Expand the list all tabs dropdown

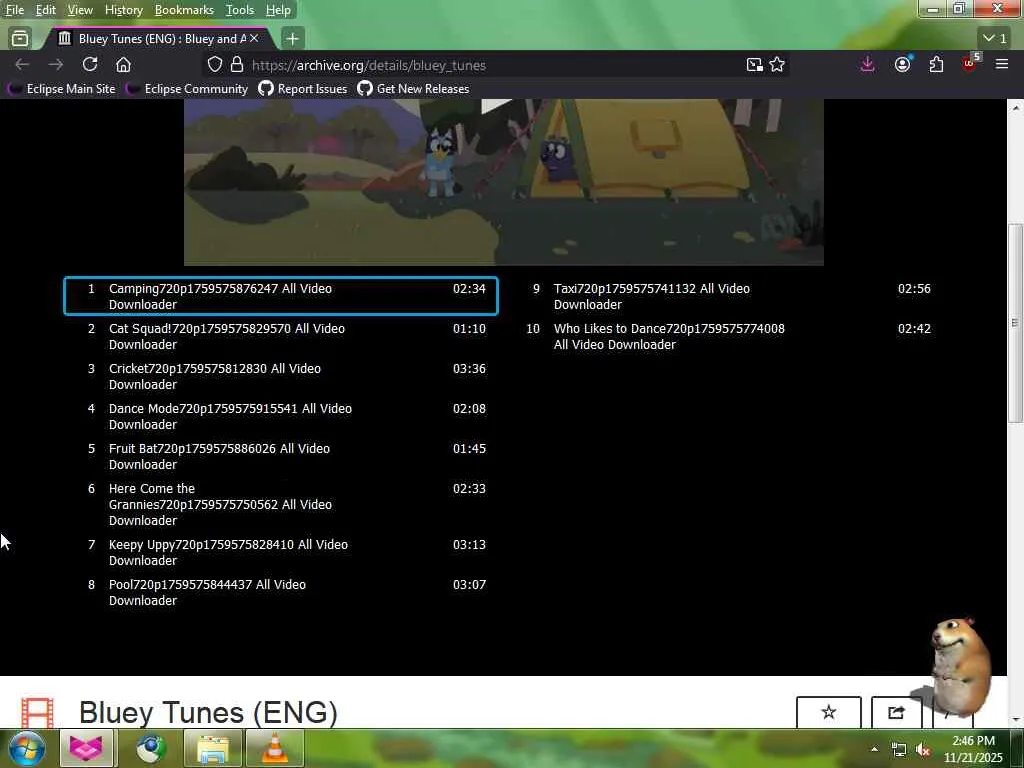995,39
